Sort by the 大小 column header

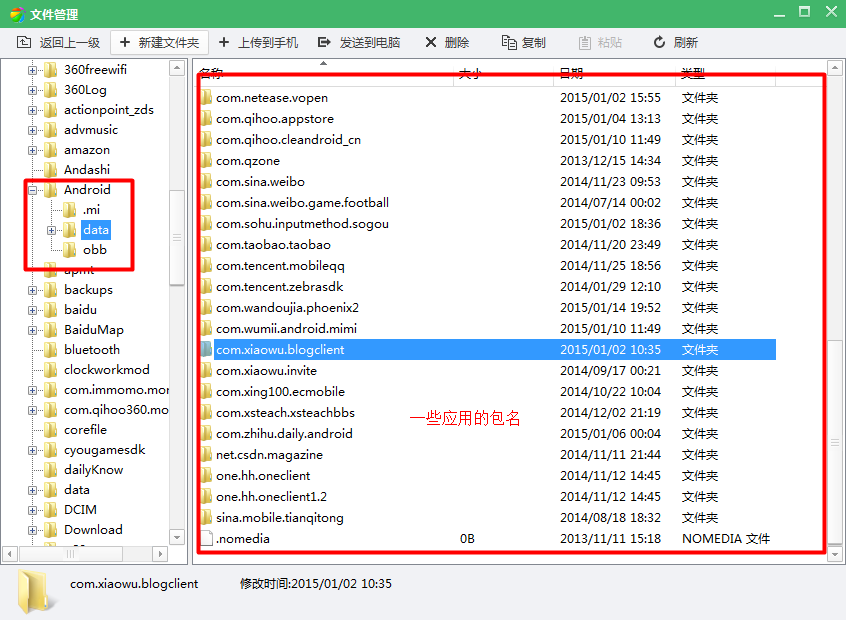click(x=503, y=73)
